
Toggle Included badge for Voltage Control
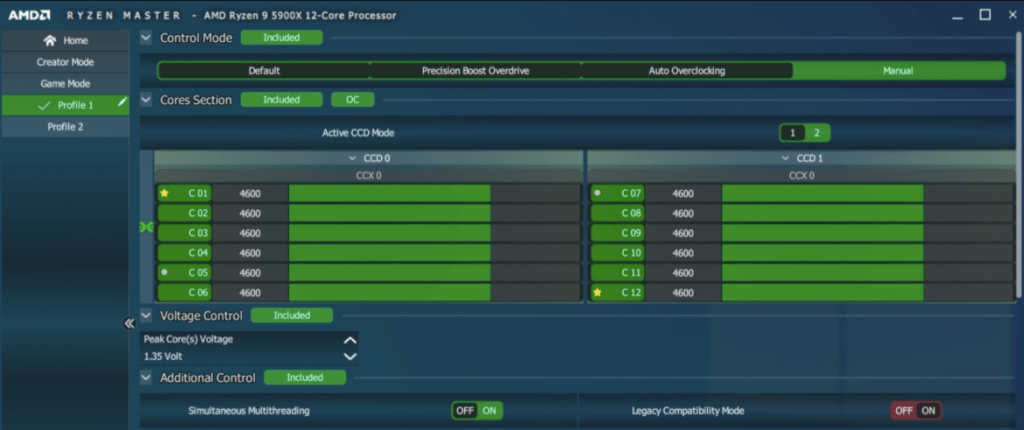pos(292,315)
